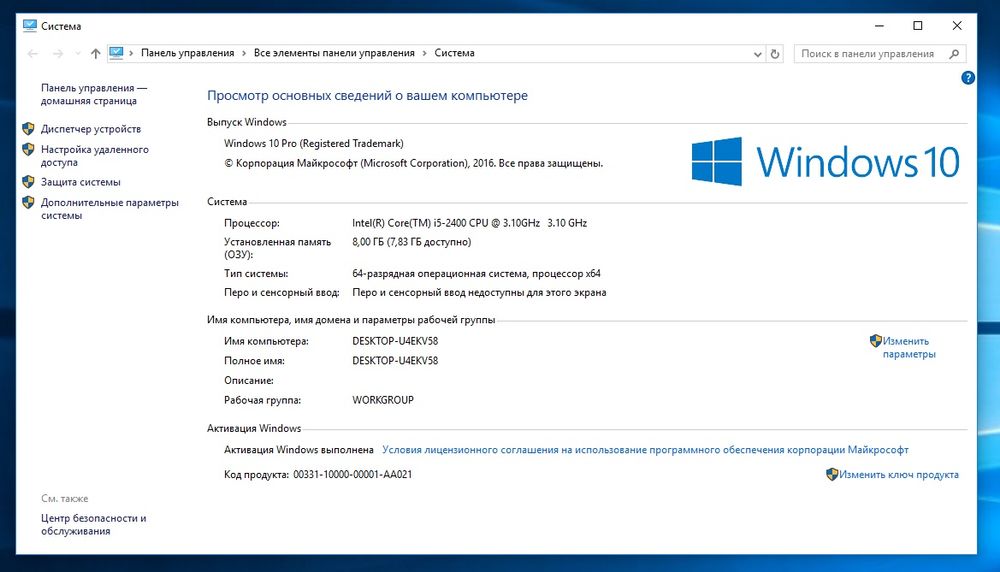Open Дополнительные параметры системы
1000x572 pixels.
(x=110, y=209)
